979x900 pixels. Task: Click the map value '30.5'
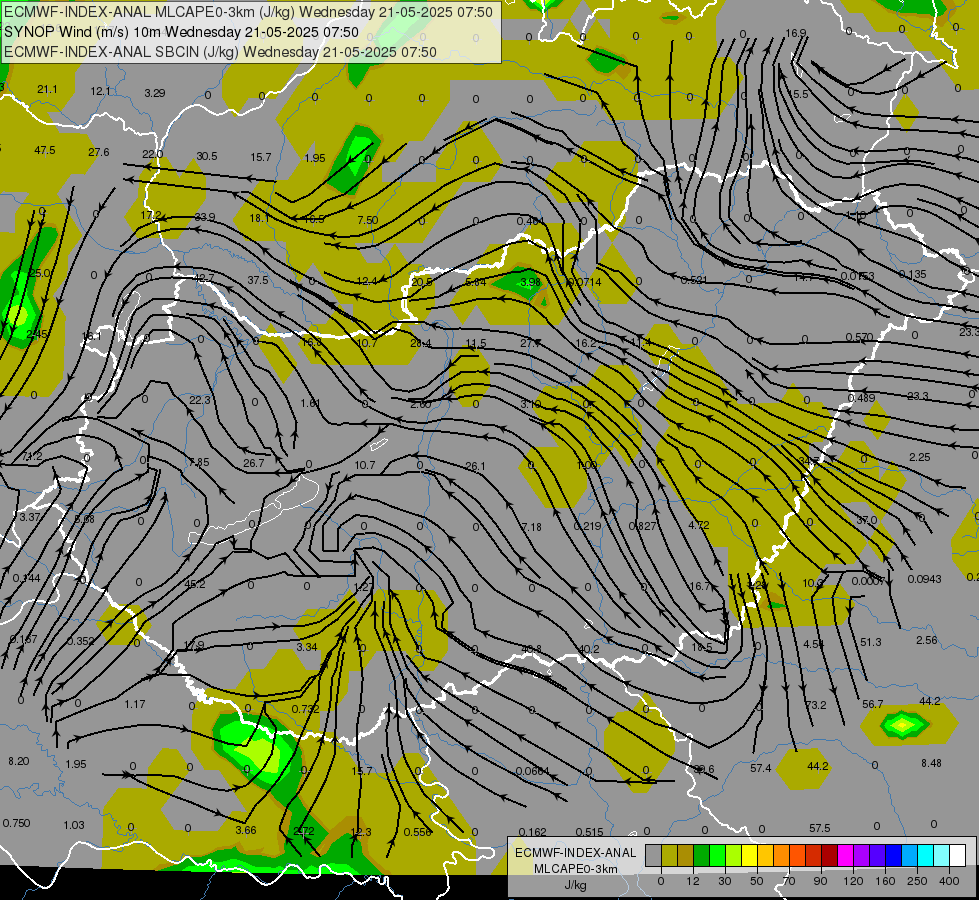click(207, 156)
